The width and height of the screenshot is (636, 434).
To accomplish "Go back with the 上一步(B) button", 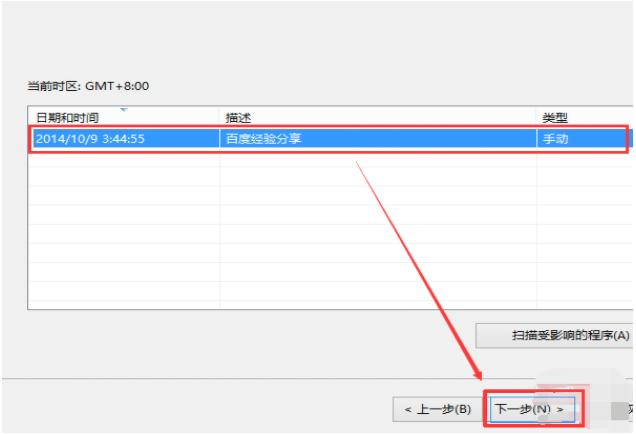I will click(438, 409).
